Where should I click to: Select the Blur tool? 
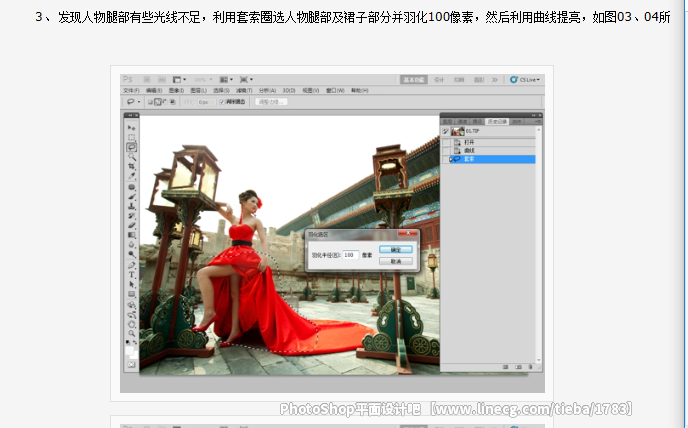pyautogui.click(x=131, y=245)
